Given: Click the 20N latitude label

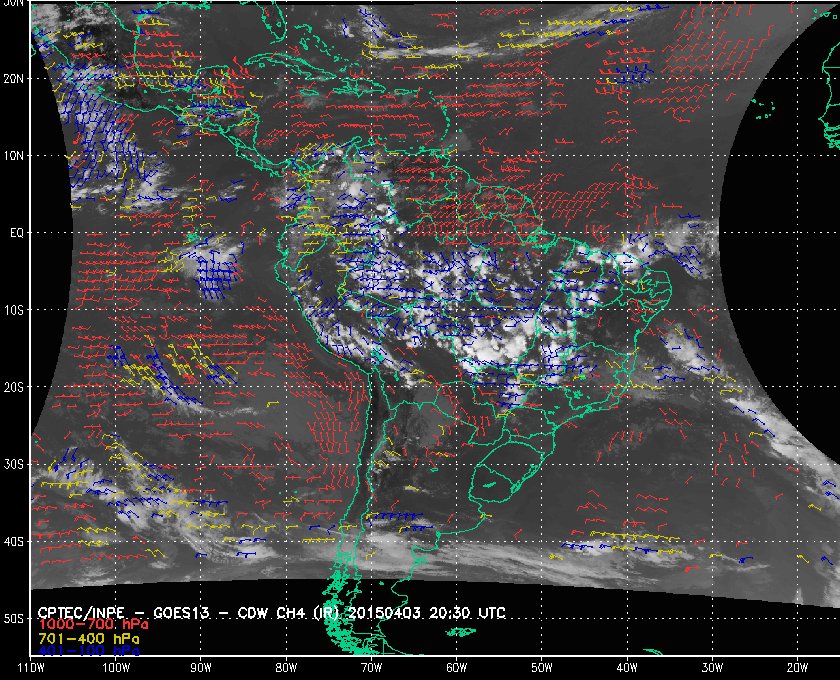Looking at the screenshot, I should point(13,78).
